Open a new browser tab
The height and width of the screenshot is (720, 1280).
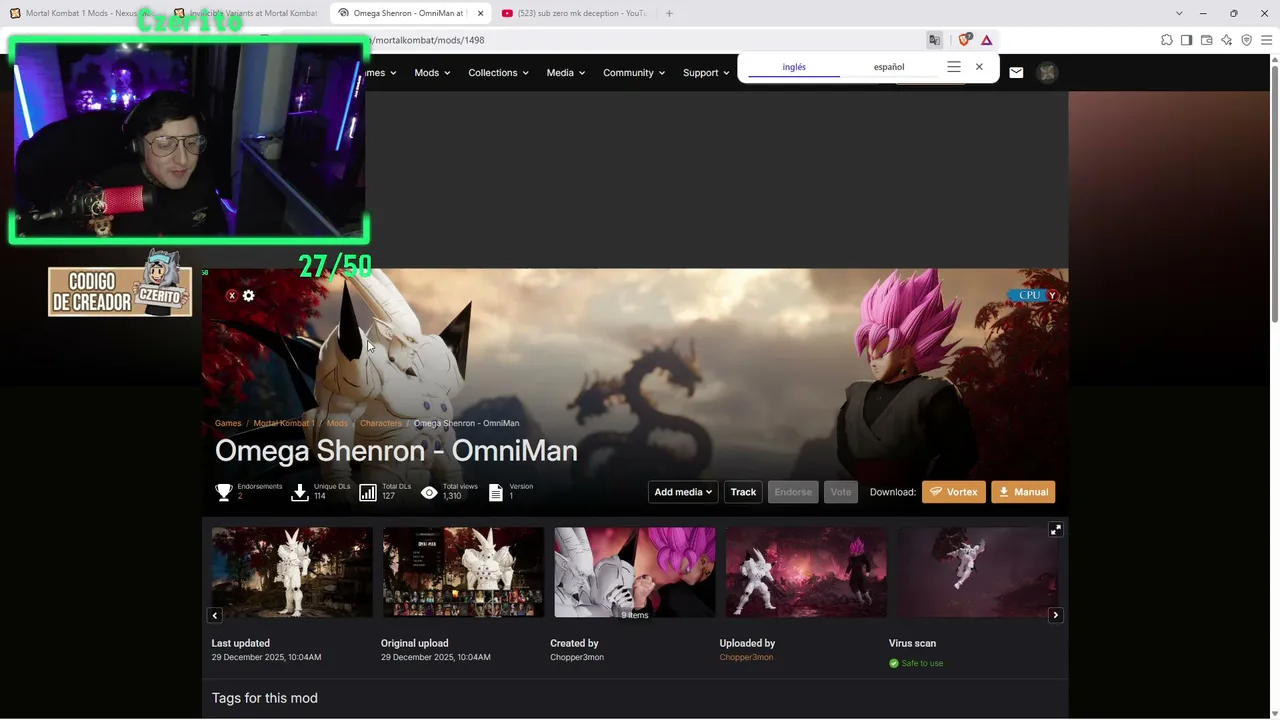669,13
